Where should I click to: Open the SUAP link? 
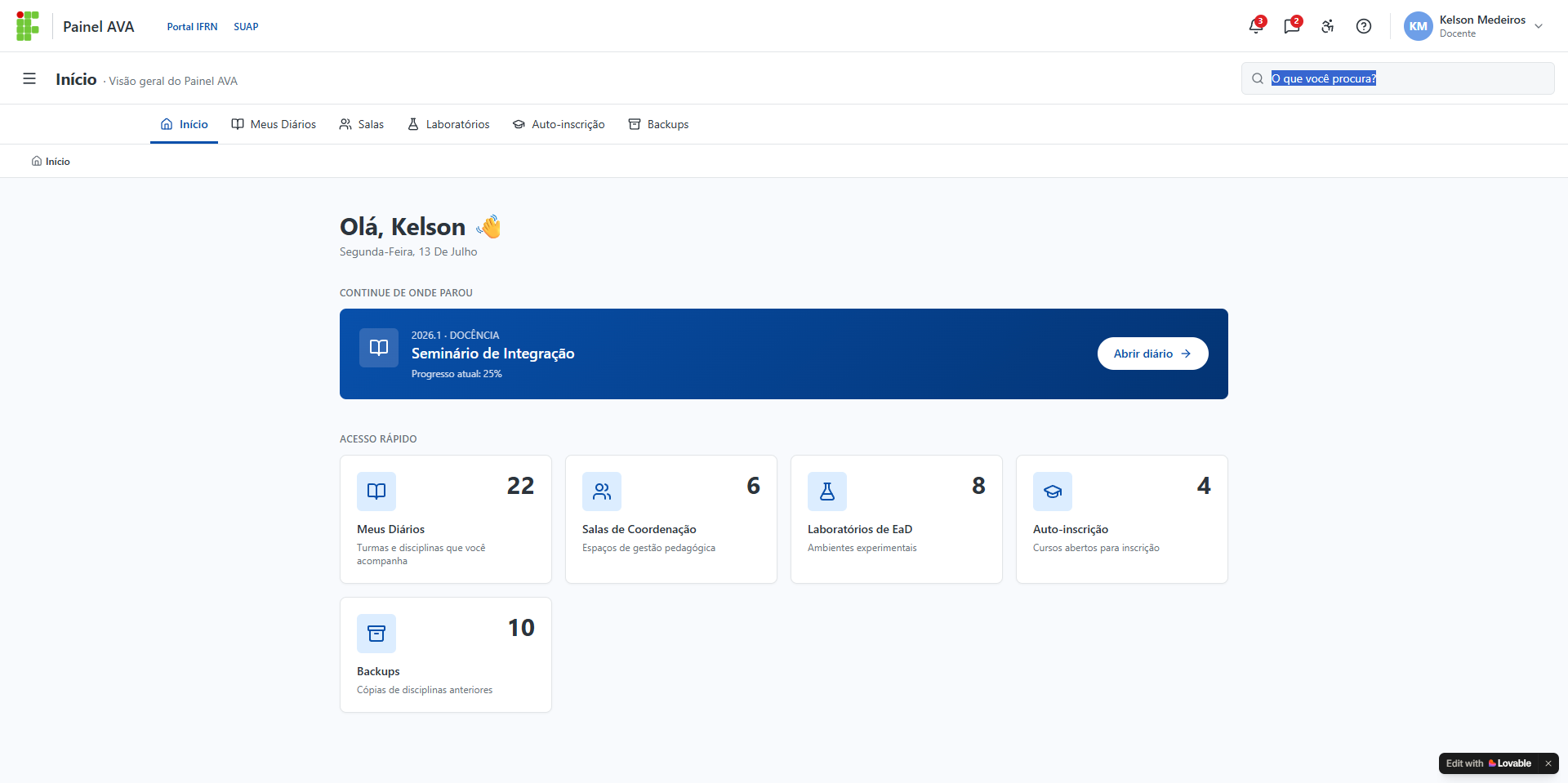click(x=246, y=27)
